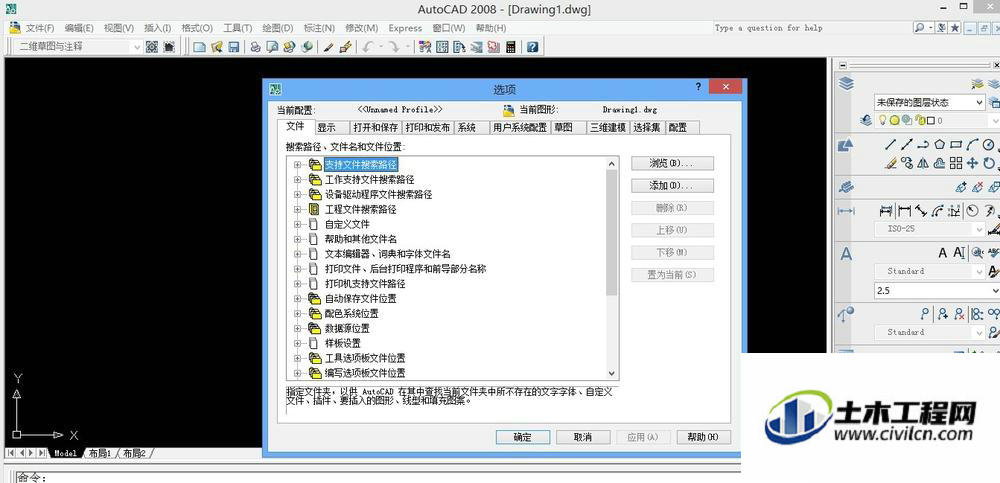Click the 添加(D)... button

click(x=672, y=186)
